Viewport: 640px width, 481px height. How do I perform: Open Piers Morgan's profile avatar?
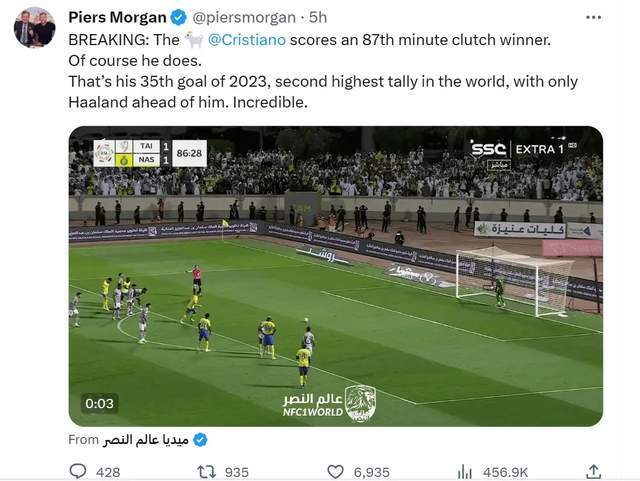pos(34,28)
